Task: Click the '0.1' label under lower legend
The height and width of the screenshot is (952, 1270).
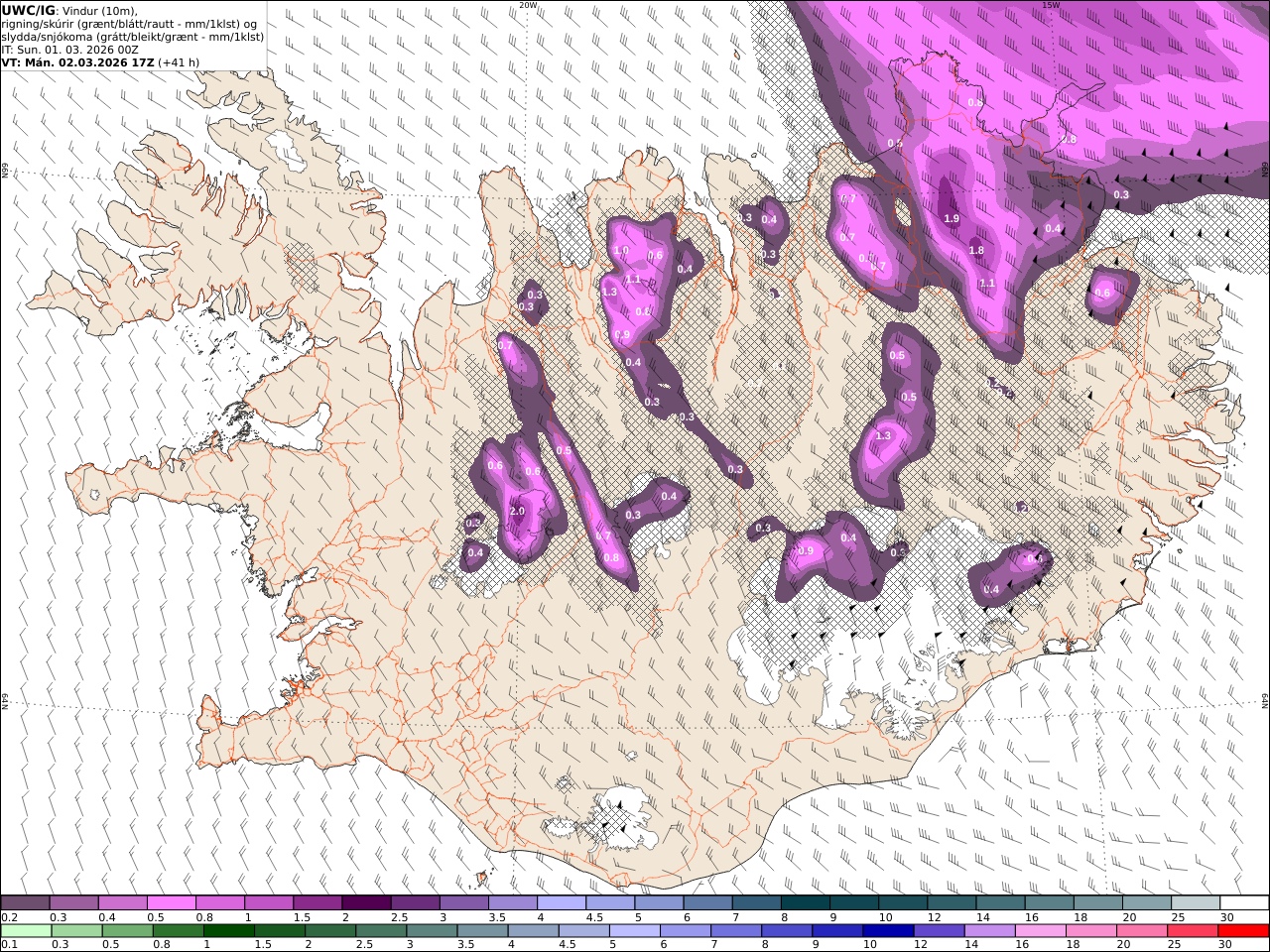Action: pos(9,945)
